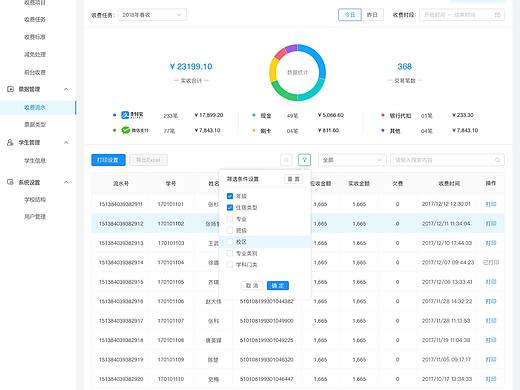Open the filter funnel icon button
520x390 pixels.
pyautogui.click(x=304, y=160)
